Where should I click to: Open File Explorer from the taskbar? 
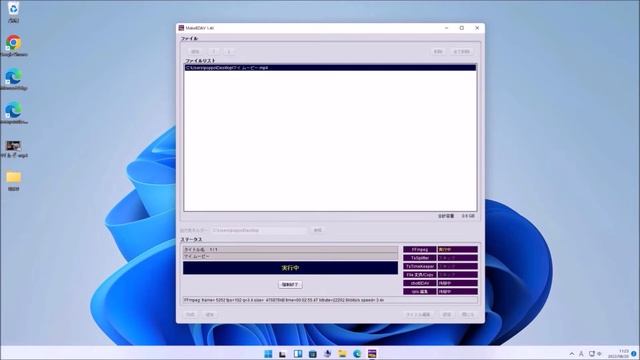point(342,353)
